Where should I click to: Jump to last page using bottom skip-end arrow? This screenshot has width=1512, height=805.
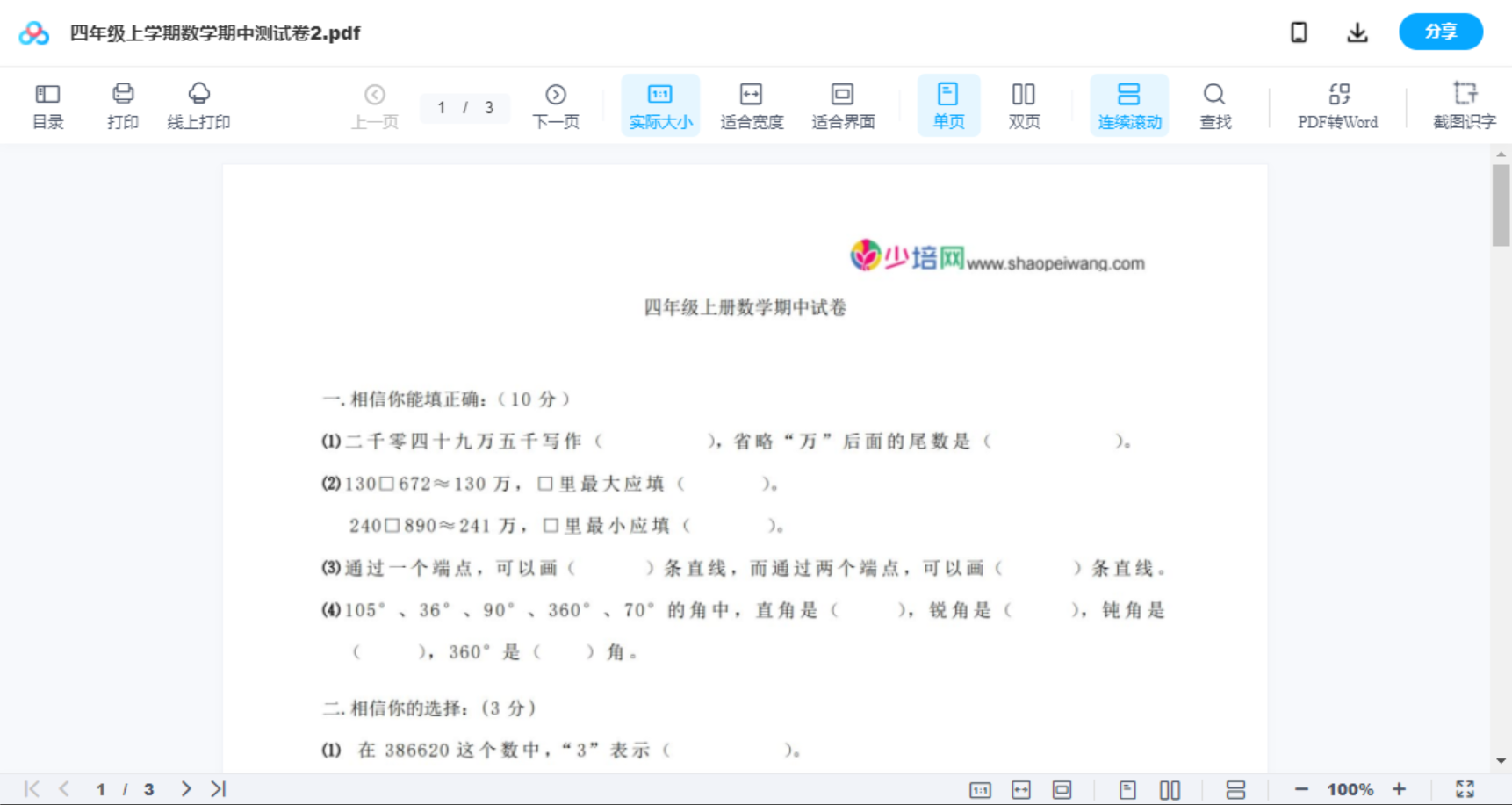pos(217,788)
